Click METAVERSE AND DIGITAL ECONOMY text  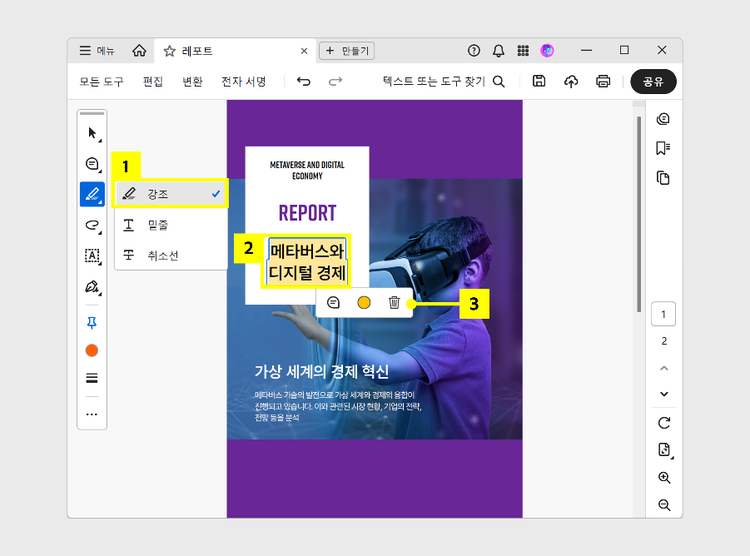307,170
